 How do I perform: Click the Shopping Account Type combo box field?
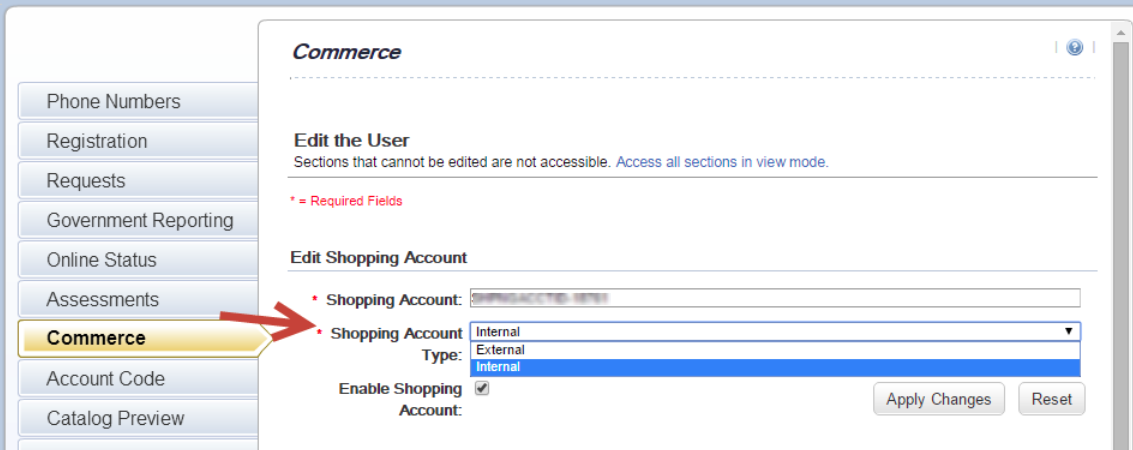(x=775, y=332)
